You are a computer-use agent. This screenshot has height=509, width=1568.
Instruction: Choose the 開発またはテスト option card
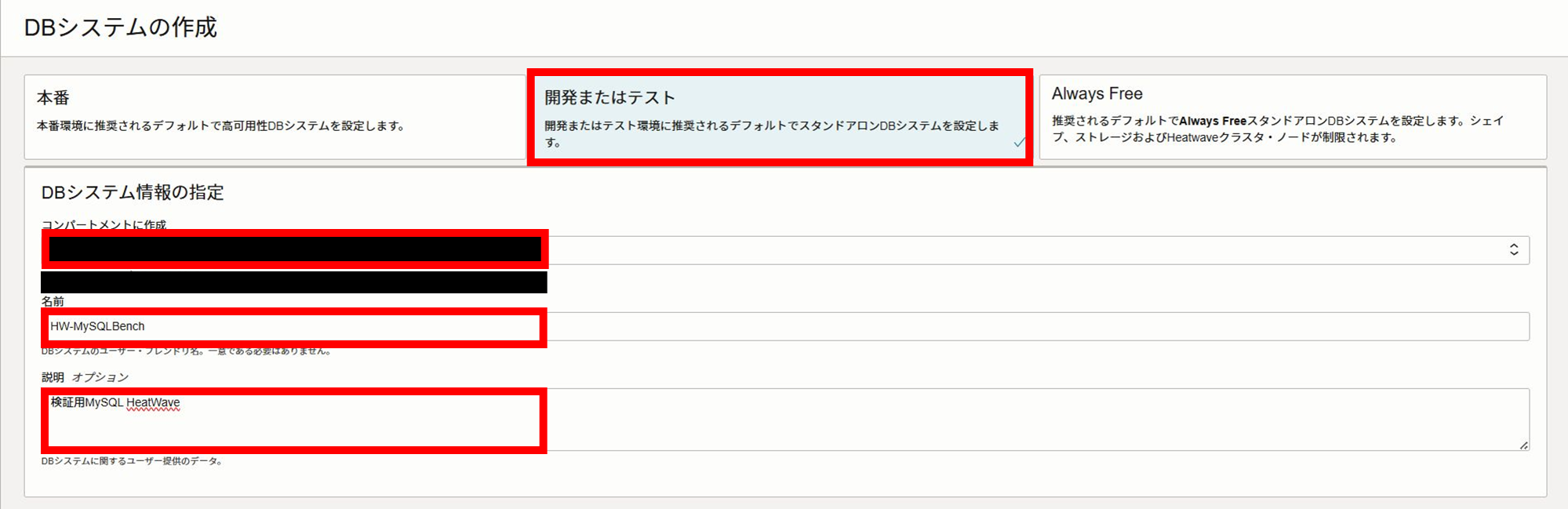click(x=780, y=117)
